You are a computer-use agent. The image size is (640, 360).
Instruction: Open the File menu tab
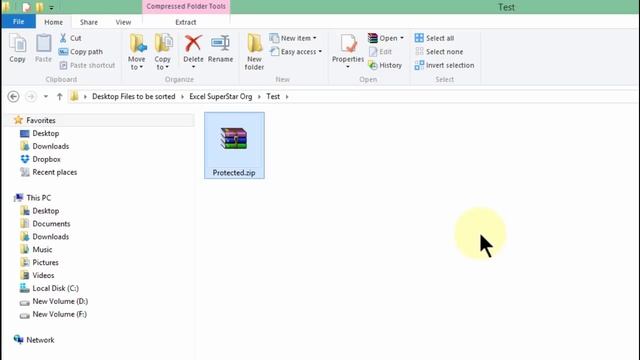click(x=18, y=22)
